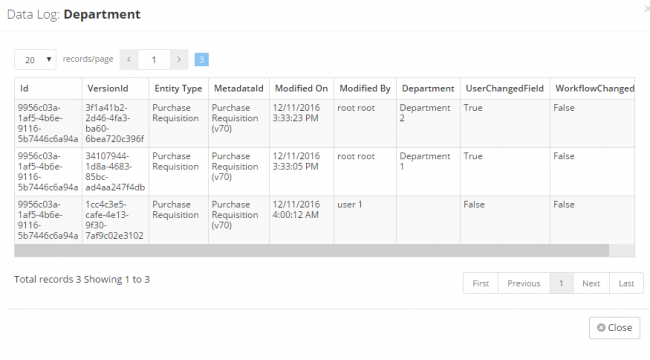Screen dimensions: 650x360
Task: Click the 'Department 1' cell
Action: 428,172
